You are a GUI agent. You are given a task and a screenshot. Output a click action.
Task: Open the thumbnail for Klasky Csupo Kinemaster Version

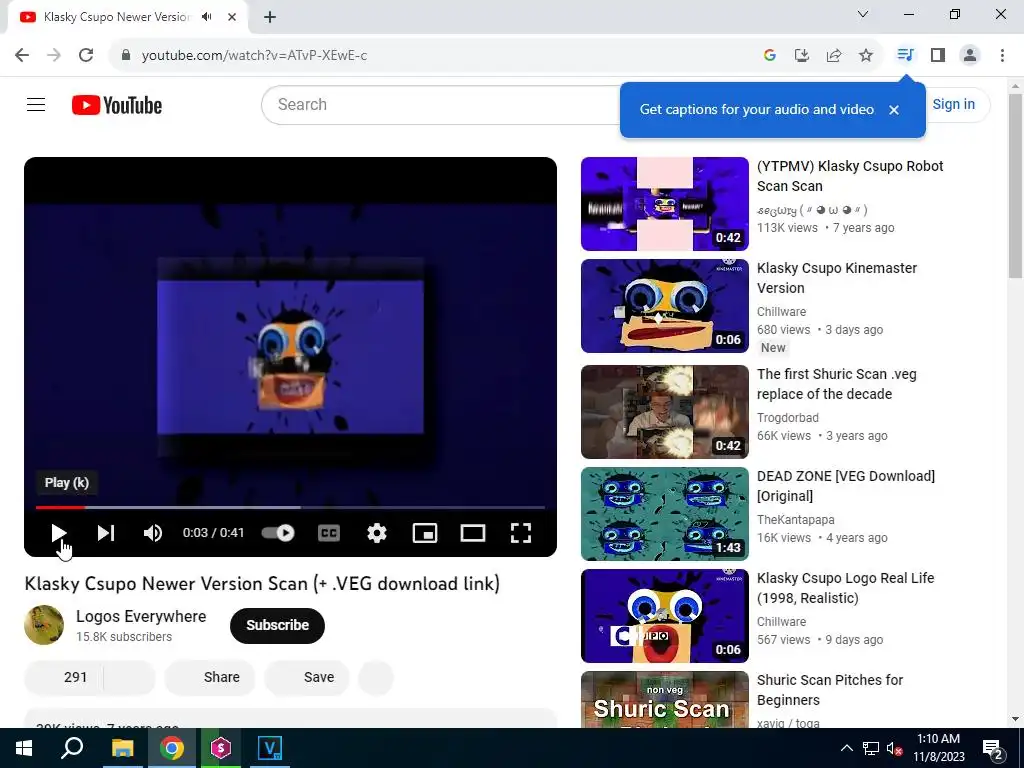click(x=665, y=306)
